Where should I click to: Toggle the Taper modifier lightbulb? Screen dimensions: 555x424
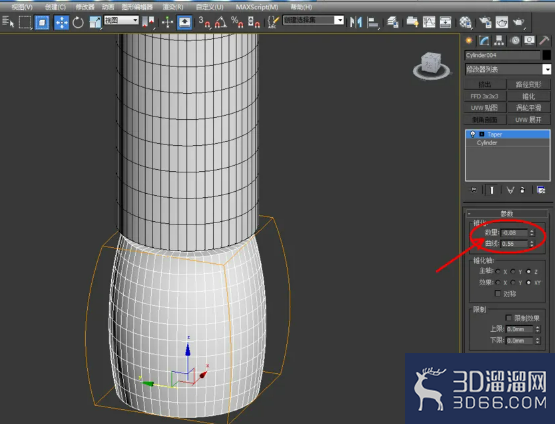[473, 134]
